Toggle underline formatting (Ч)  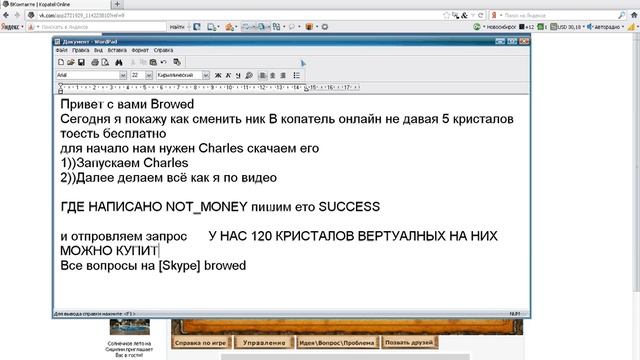pyautogui.click(x=238, y=75)
